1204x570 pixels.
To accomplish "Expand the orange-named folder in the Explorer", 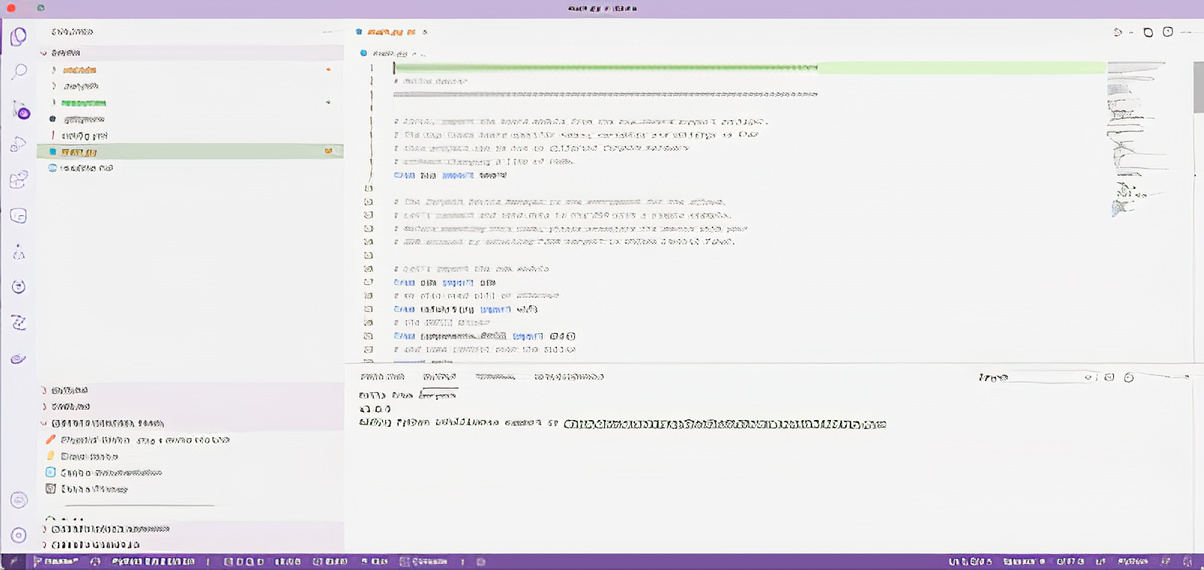I will click(x=190, y=70).
